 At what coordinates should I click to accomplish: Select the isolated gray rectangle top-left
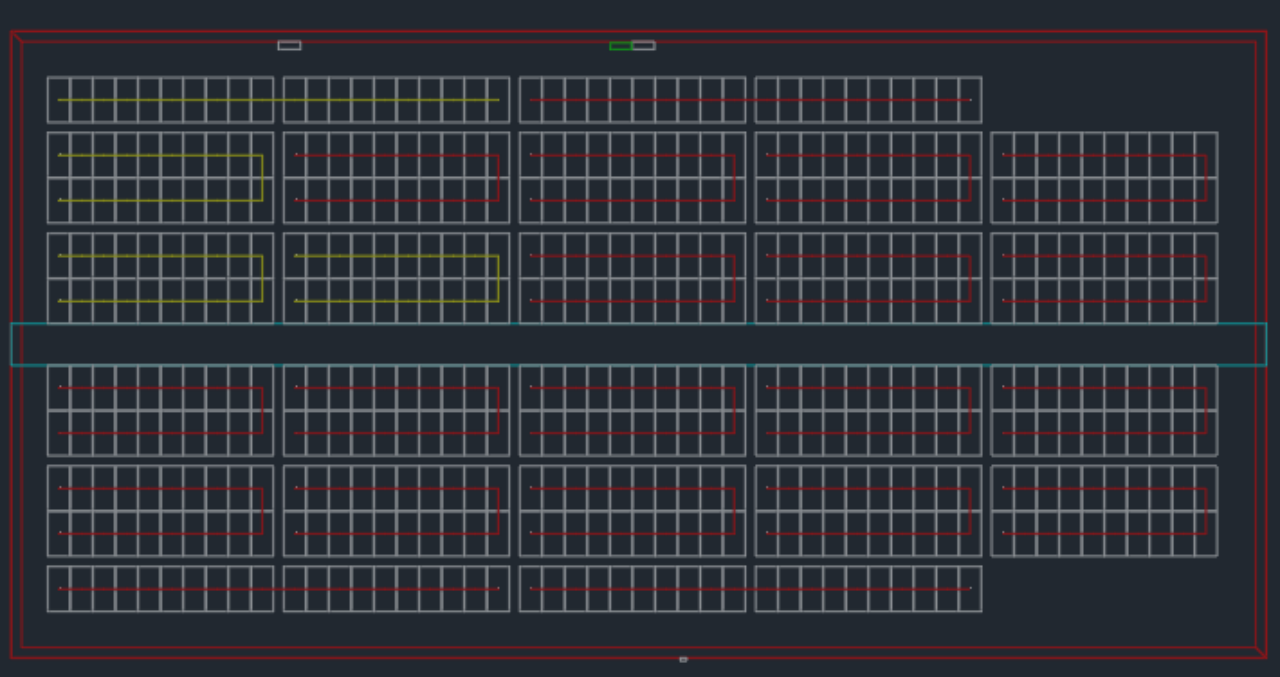click(x=289, y=45)
